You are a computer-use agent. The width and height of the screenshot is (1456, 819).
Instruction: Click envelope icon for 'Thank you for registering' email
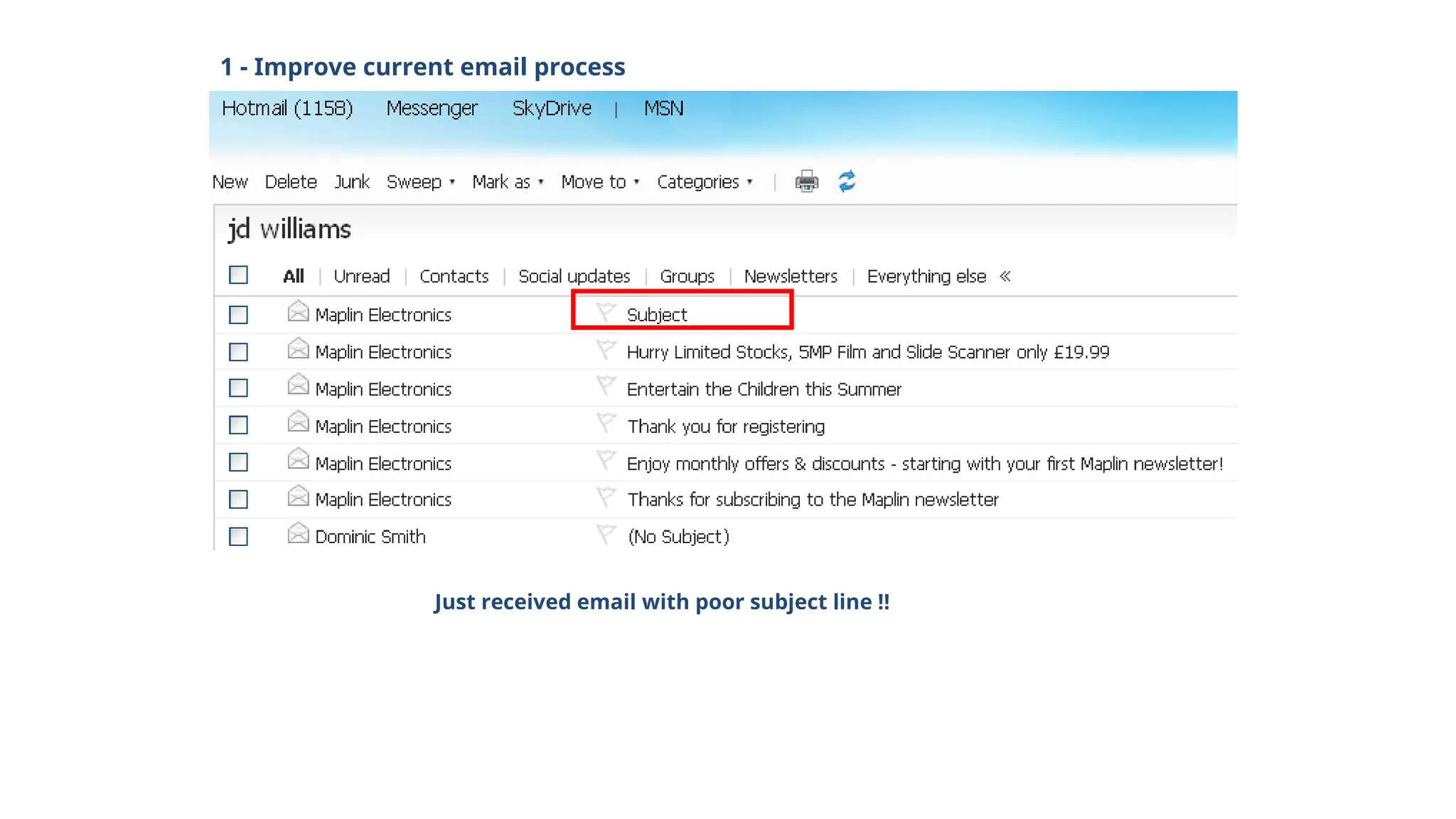[298, 423]
